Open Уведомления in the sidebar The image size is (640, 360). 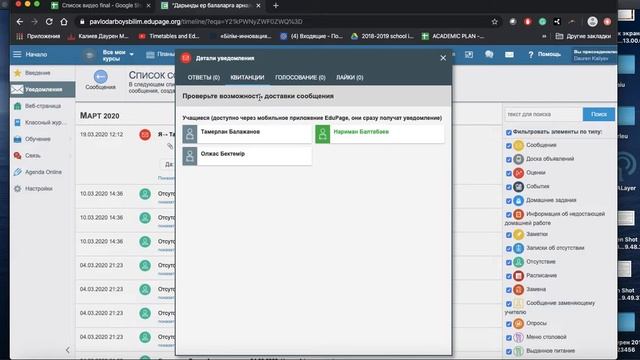pos(42,89)
